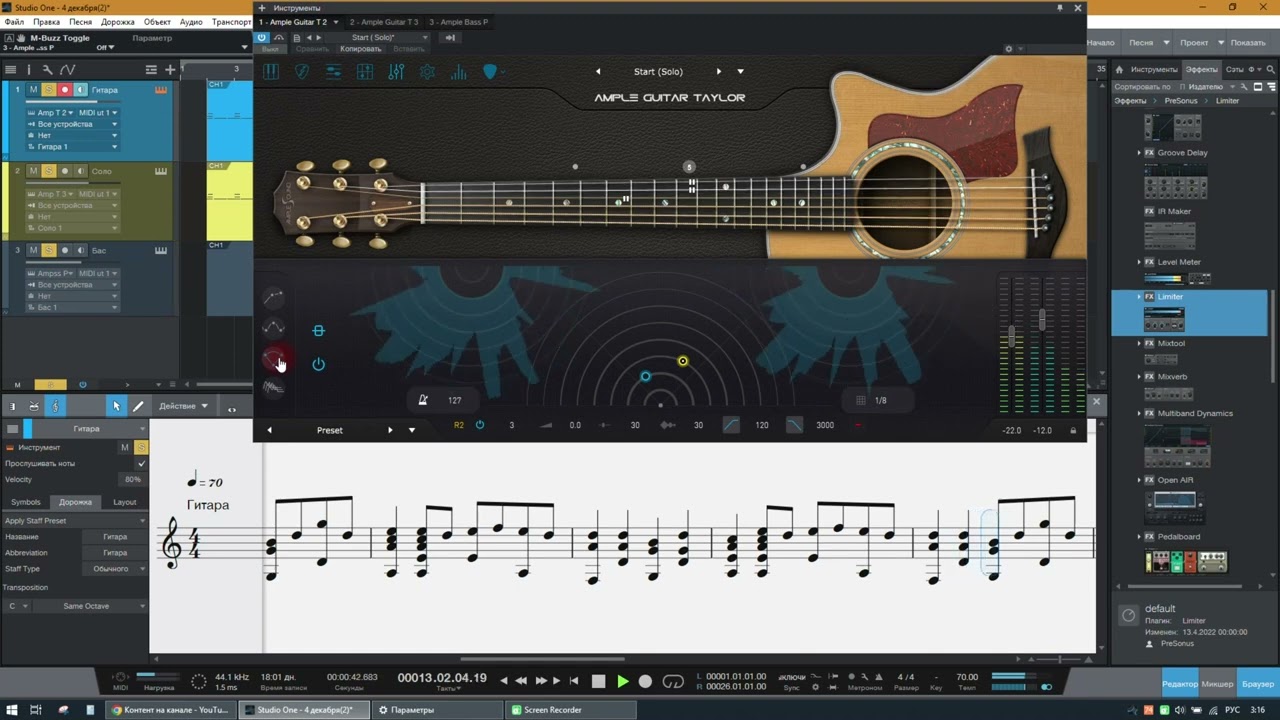Open the track list icon in arrangement

(11, 69)
